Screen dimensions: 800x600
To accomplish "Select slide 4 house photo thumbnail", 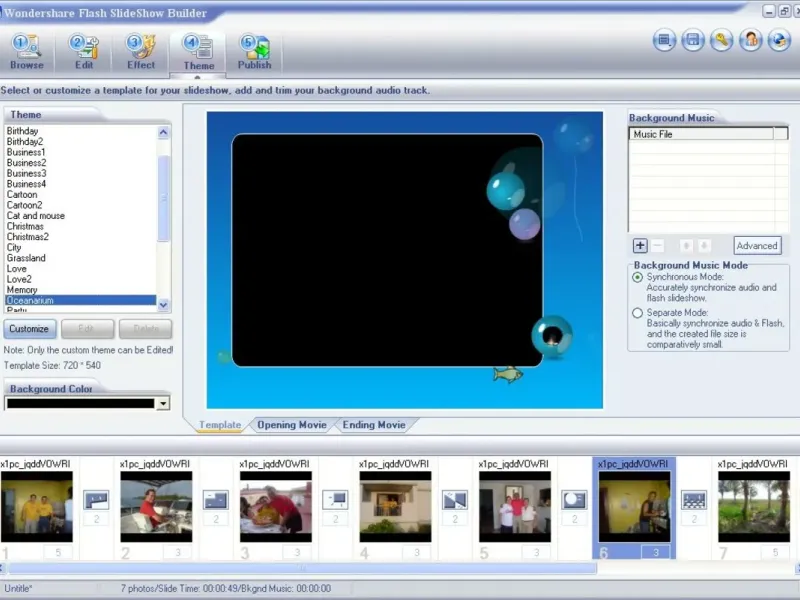I will pyautogui.click(x=395, y=507).
